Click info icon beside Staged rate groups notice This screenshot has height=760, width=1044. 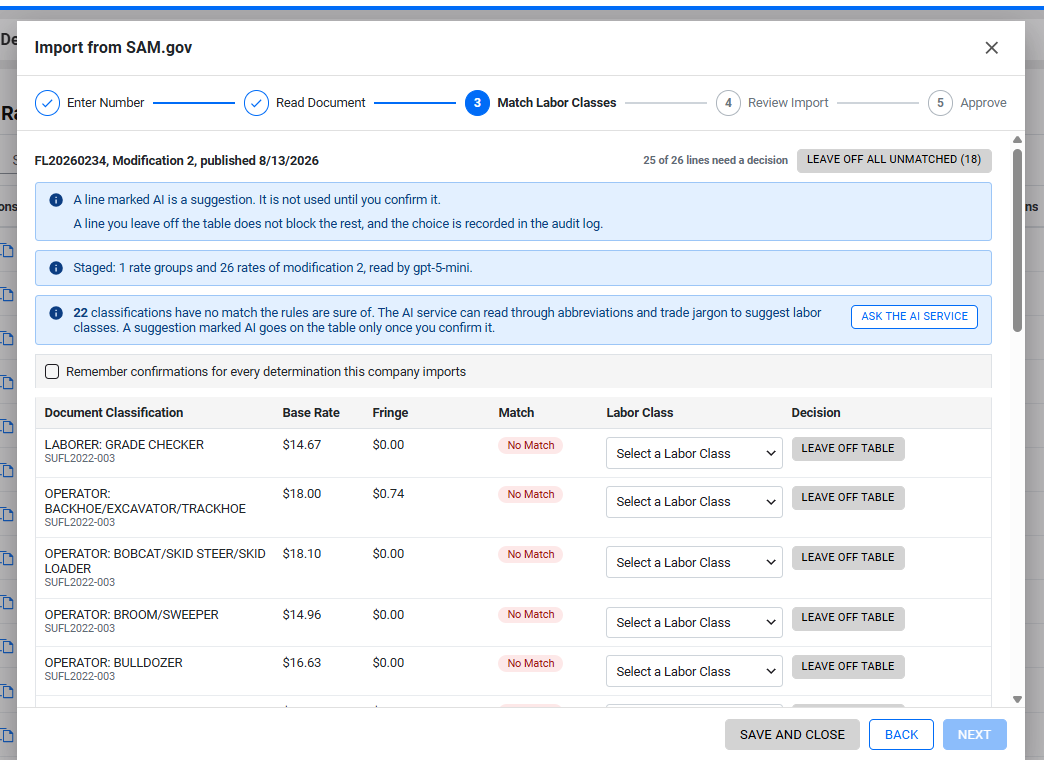pos(57,268)
